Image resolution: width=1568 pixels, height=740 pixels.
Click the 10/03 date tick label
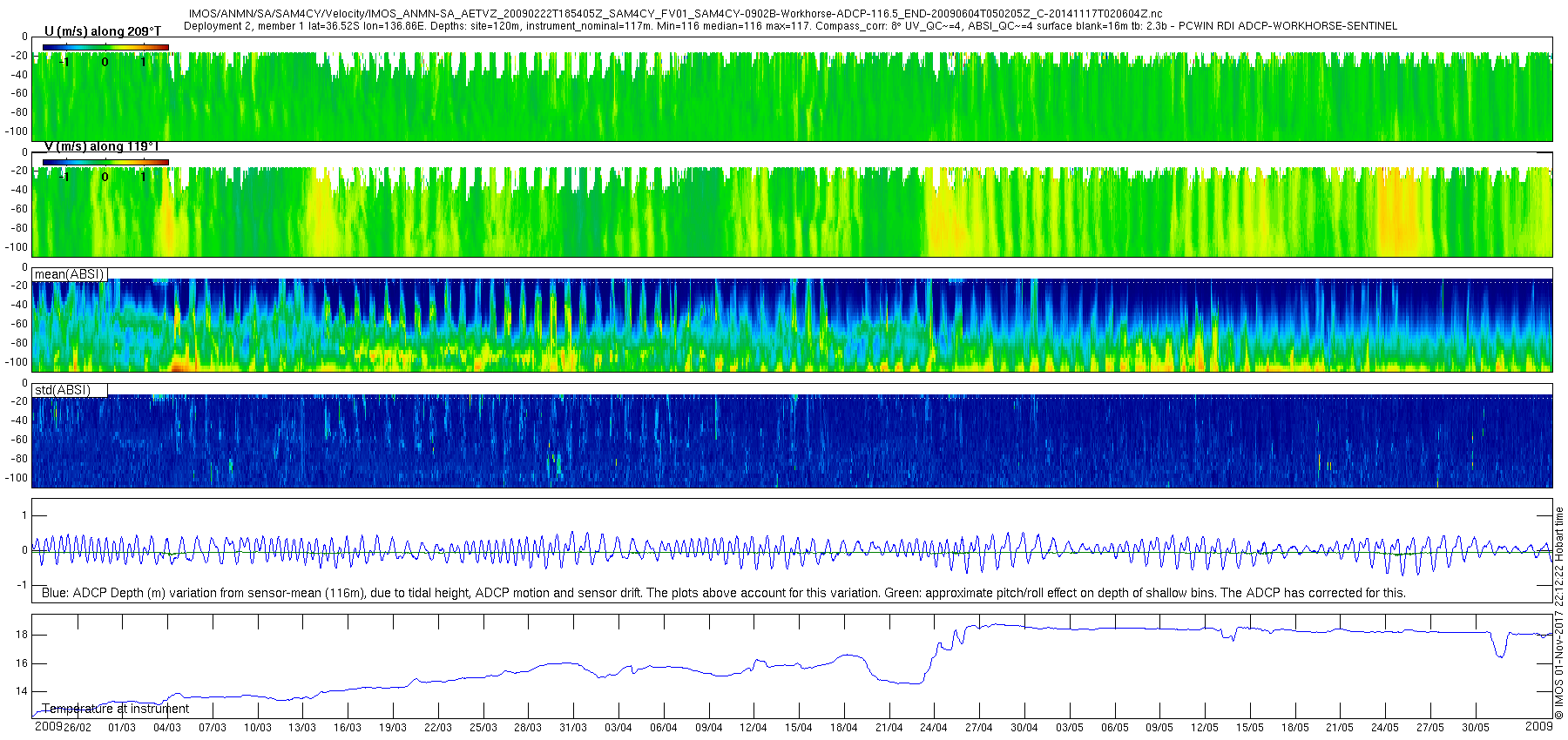258,728
